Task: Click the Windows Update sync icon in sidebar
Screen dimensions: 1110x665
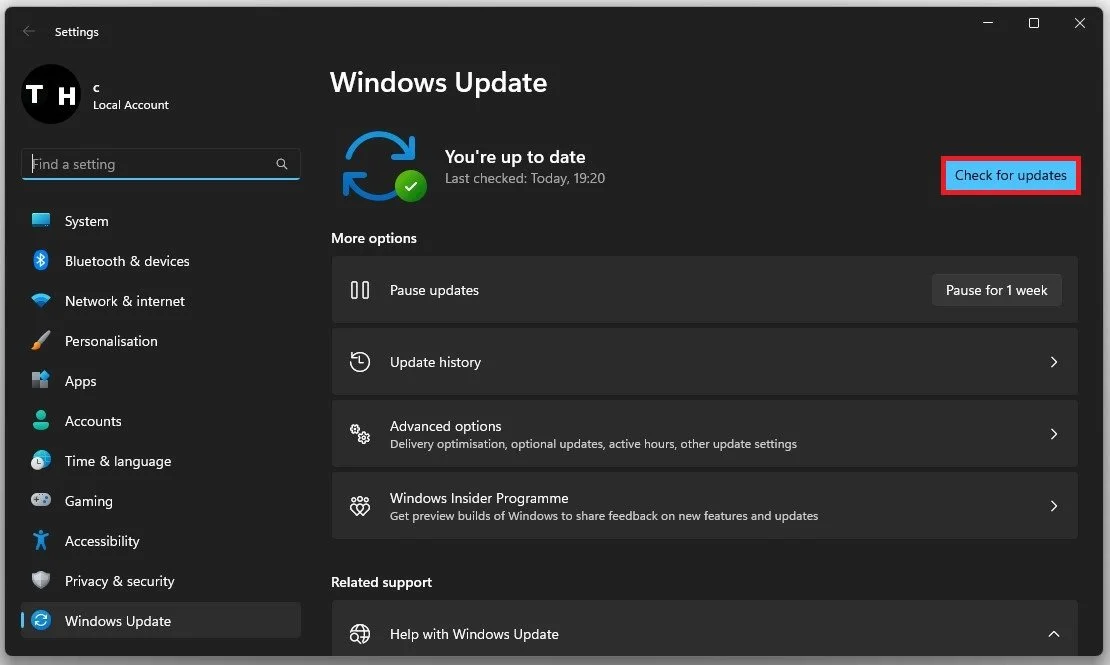Action: tap(41, 620)
